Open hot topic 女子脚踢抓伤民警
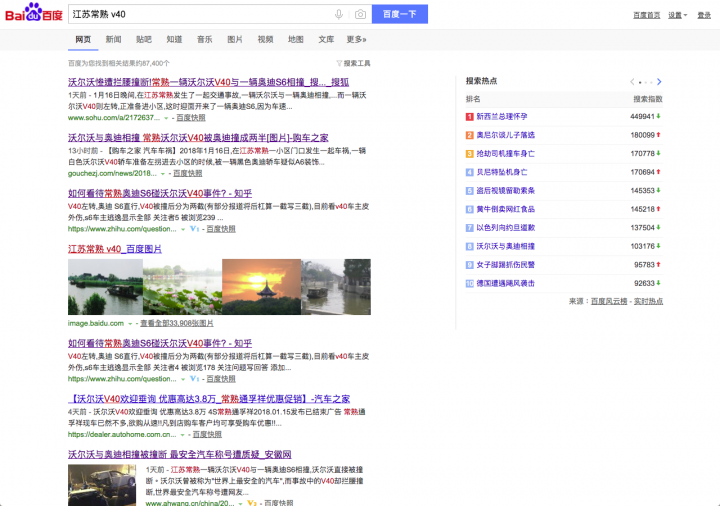Screen dimensions: 720x506 [x=506, y=264]
